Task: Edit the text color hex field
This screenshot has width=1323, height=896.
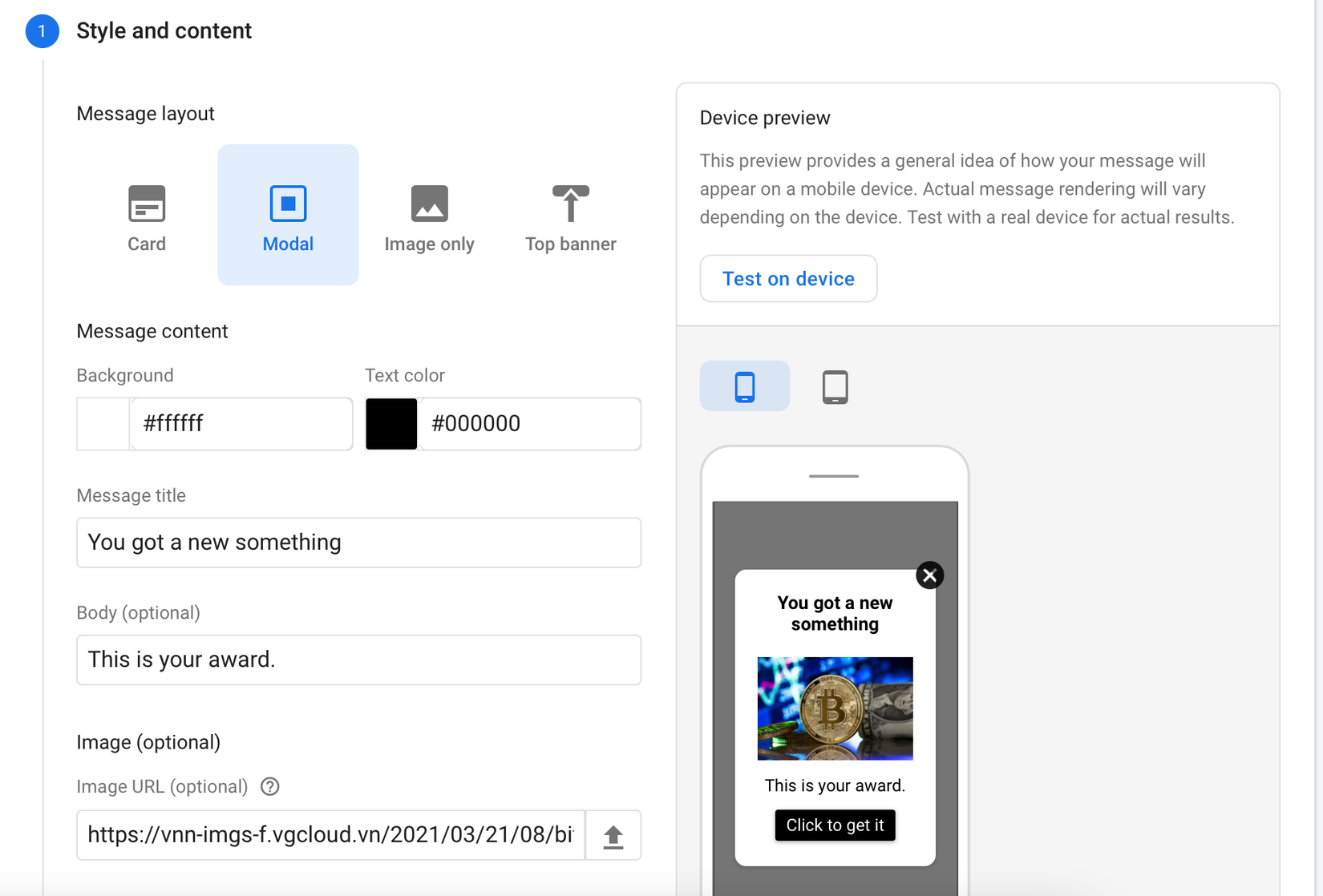Action: tap(529, 424)
